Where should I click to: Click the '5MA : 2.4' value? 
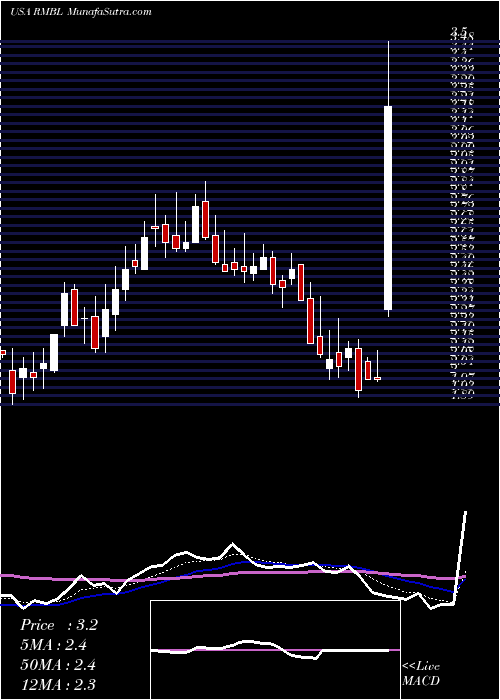coord(54,645)
